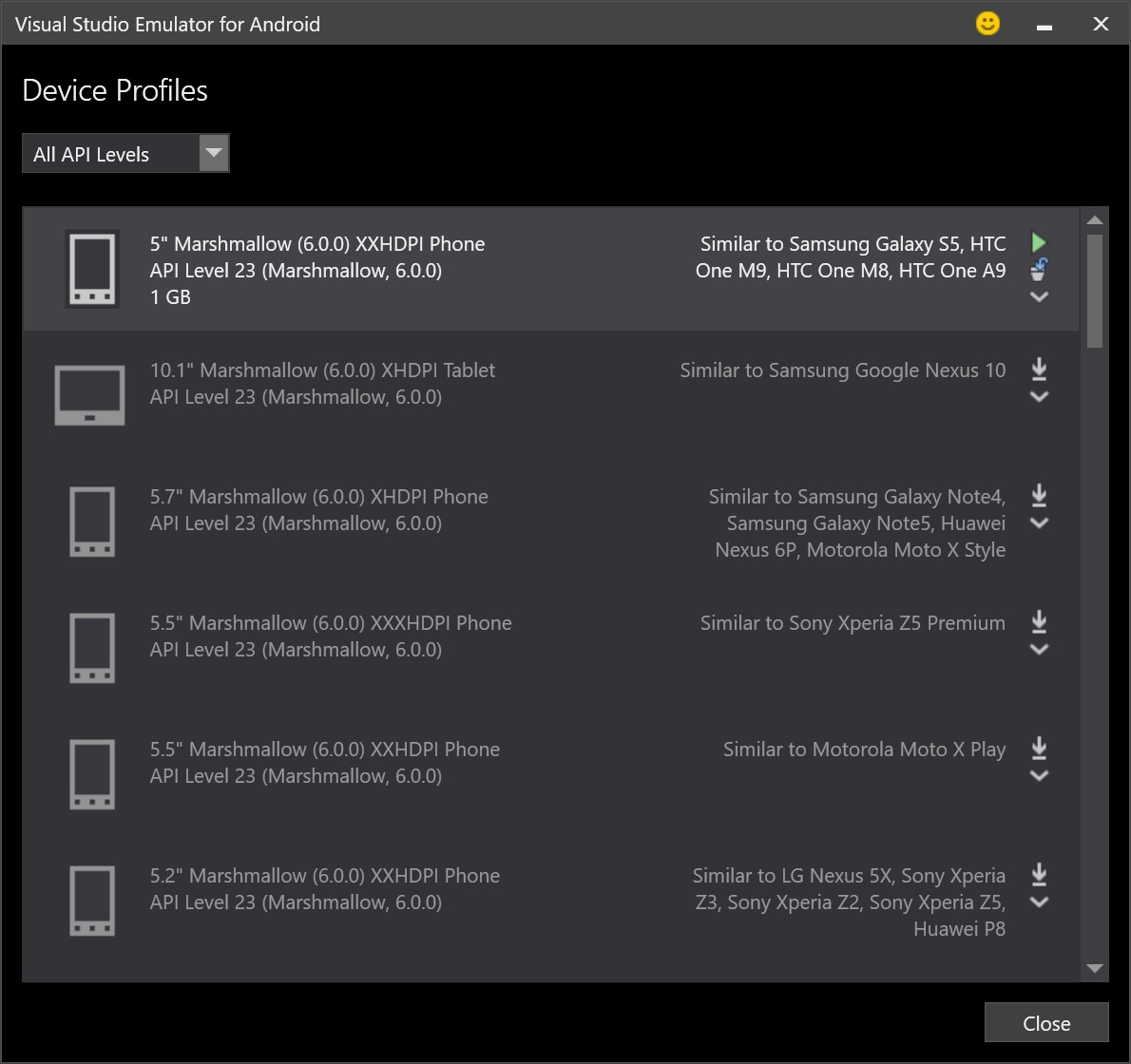Download the 5.5" Marshmallow XXHDPI Phone profile
The image size is (1131, 1064).
point(1039,748)
